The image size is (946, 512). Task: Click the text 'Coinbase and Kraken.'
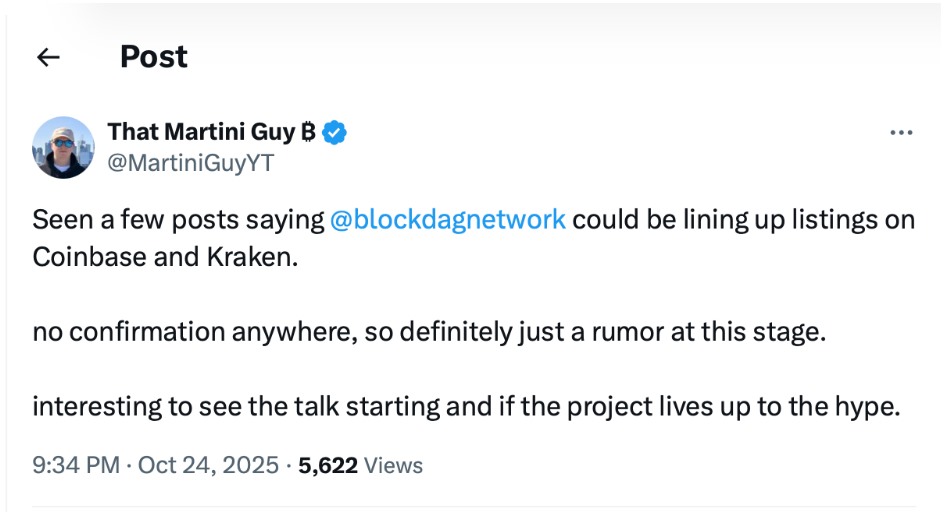coord(166,256)
